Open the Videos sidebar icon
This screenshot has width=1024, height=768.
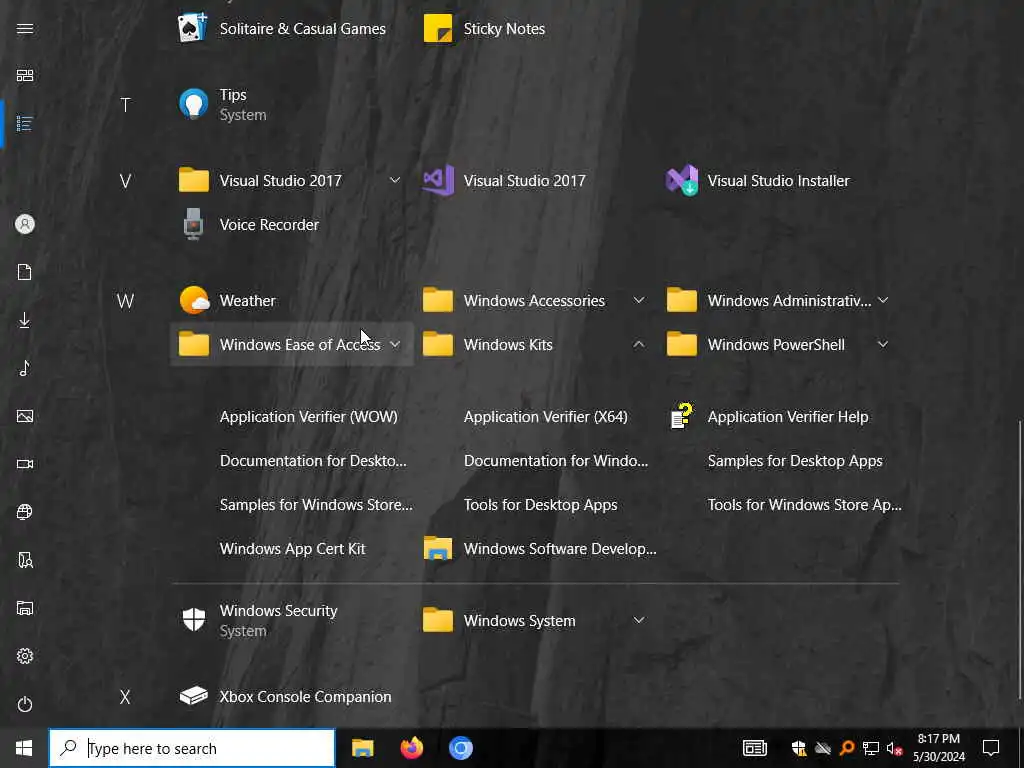(25, 464)
